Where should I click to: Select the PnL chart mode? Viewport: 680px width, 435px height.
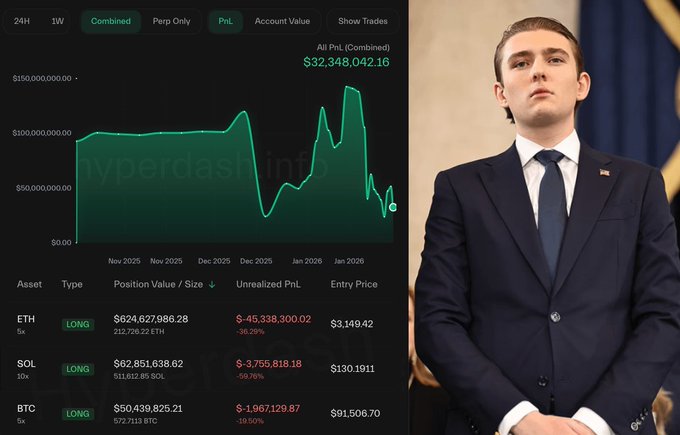(226, 21)
